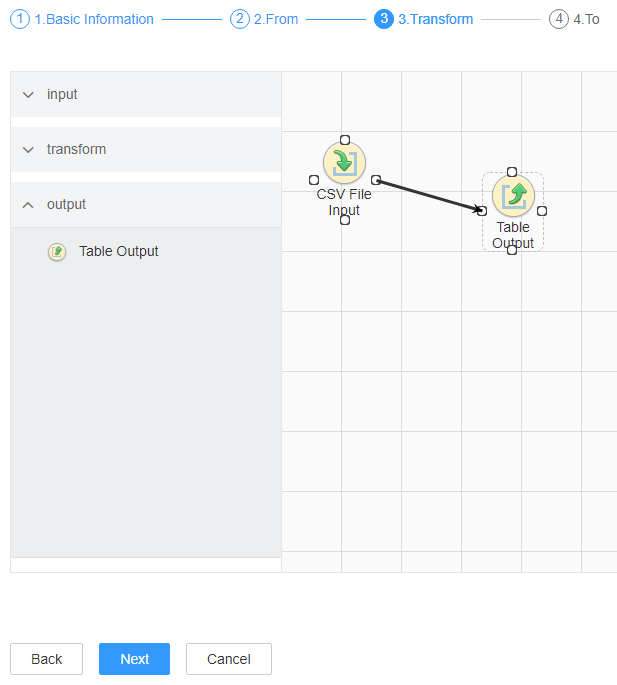Click the bottom connector of Table Output node

click(x=512, y=250)
